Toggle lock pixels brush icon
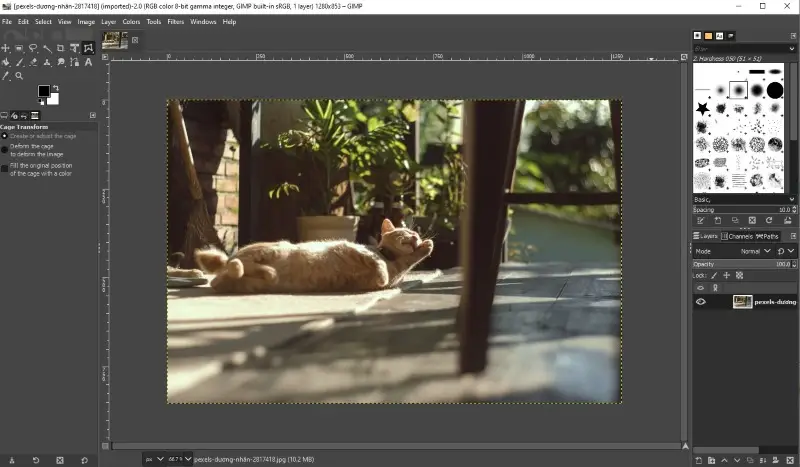 click(x=714, y=276)
